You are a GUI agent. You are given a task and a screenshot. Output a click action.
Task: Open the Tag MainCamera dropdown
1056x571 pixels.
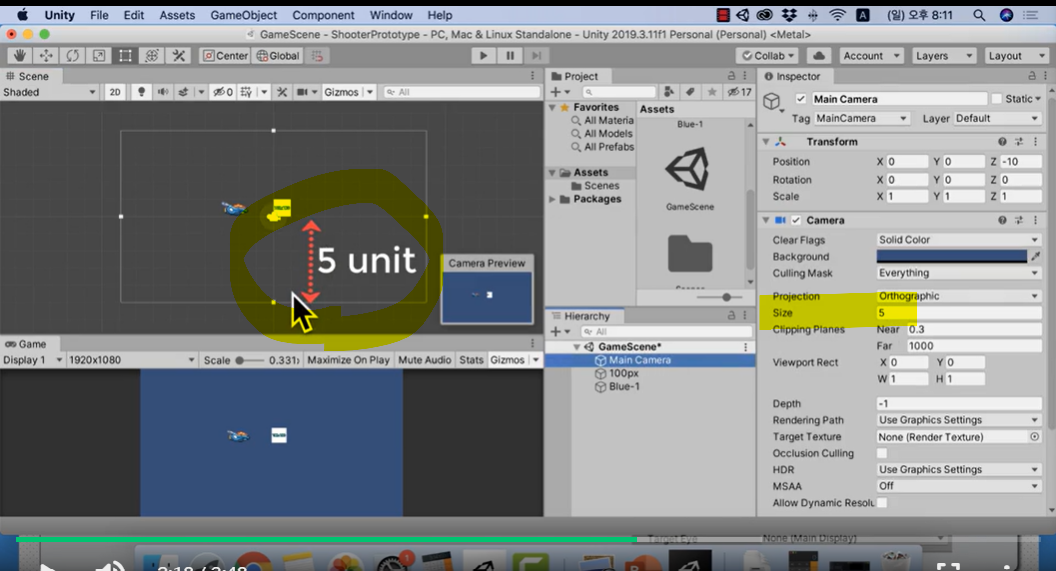[861, 119]
